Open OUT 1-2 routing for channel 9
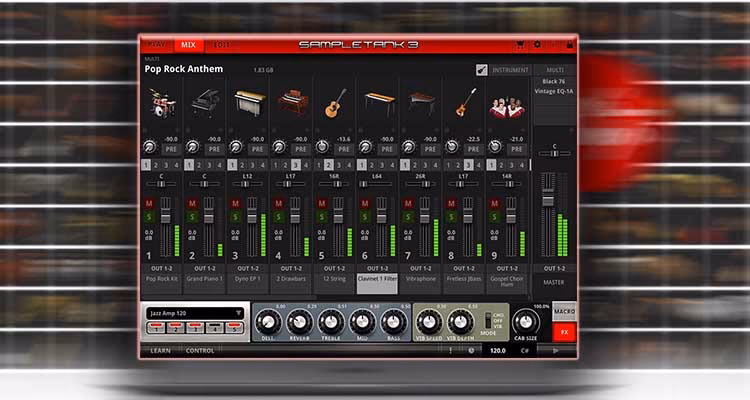 [507, 268]
